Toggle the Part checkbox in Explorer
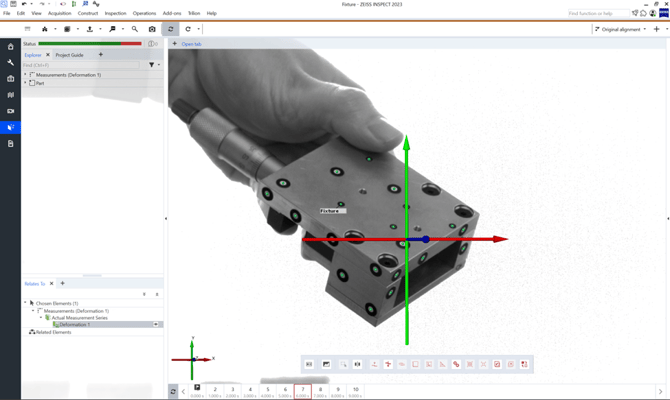The width and height of the screenshot is (670, 400). (x=33, y=83)
